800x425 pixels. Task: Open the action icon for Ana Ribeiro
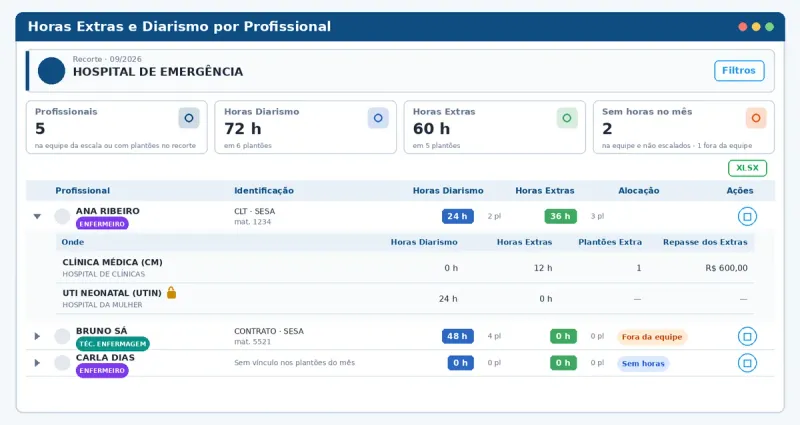(747, 216)
